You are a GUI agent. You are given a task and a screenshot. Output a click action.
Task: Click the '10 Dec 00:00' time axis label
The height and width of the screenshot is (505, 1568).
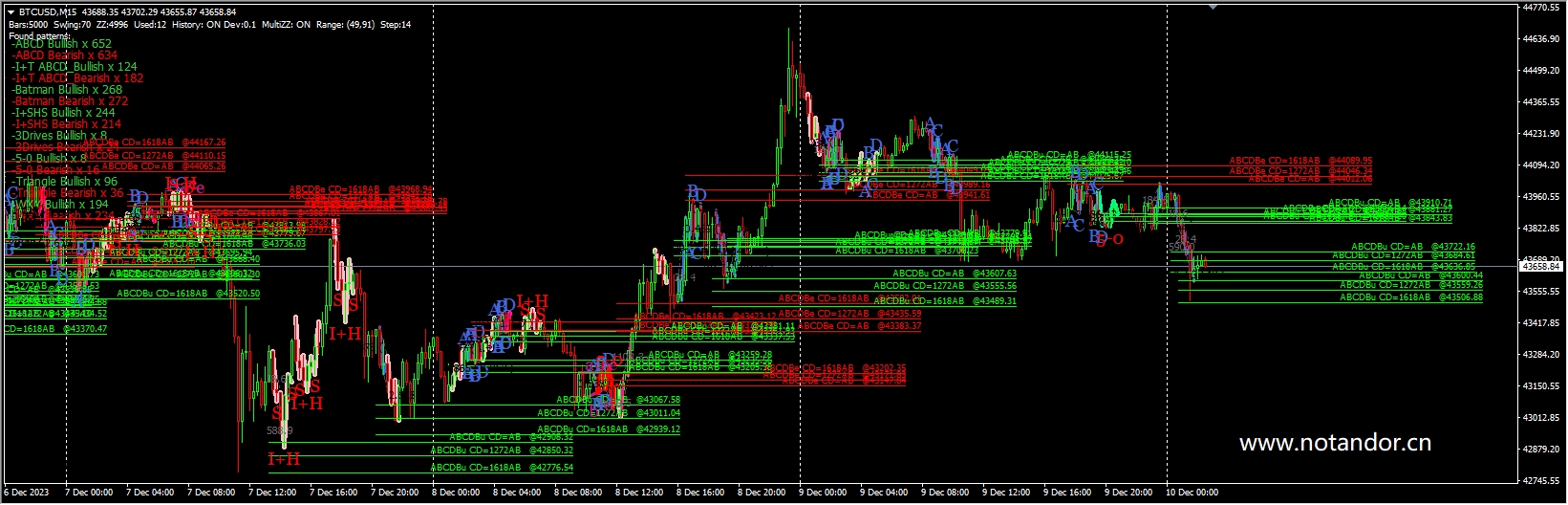point(1192,493)
